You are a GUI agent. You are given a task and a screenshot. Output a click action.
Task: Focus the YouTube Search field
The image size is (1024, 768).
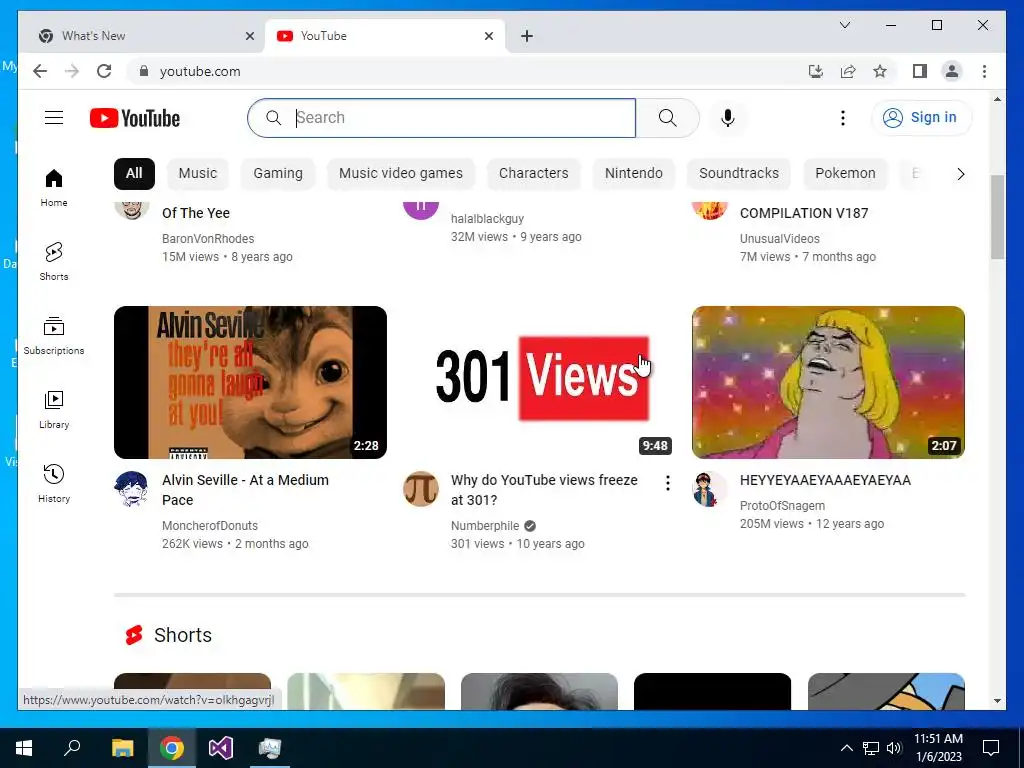(x=441, y=118)
